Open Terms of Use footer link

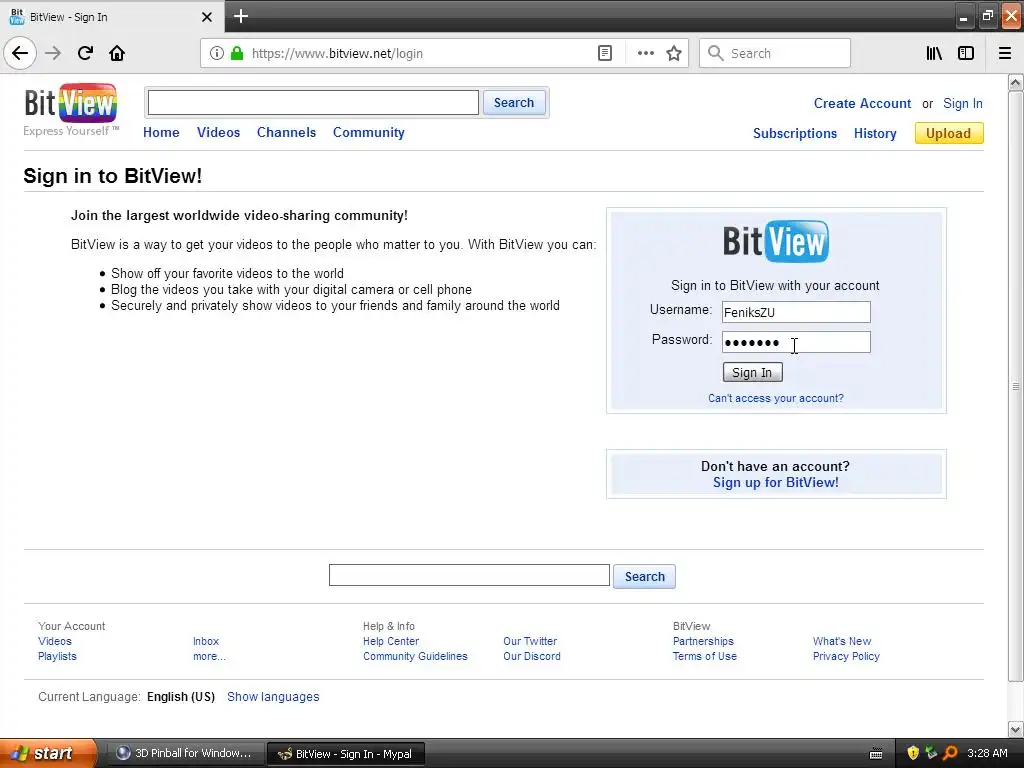[x=705, y=656]
